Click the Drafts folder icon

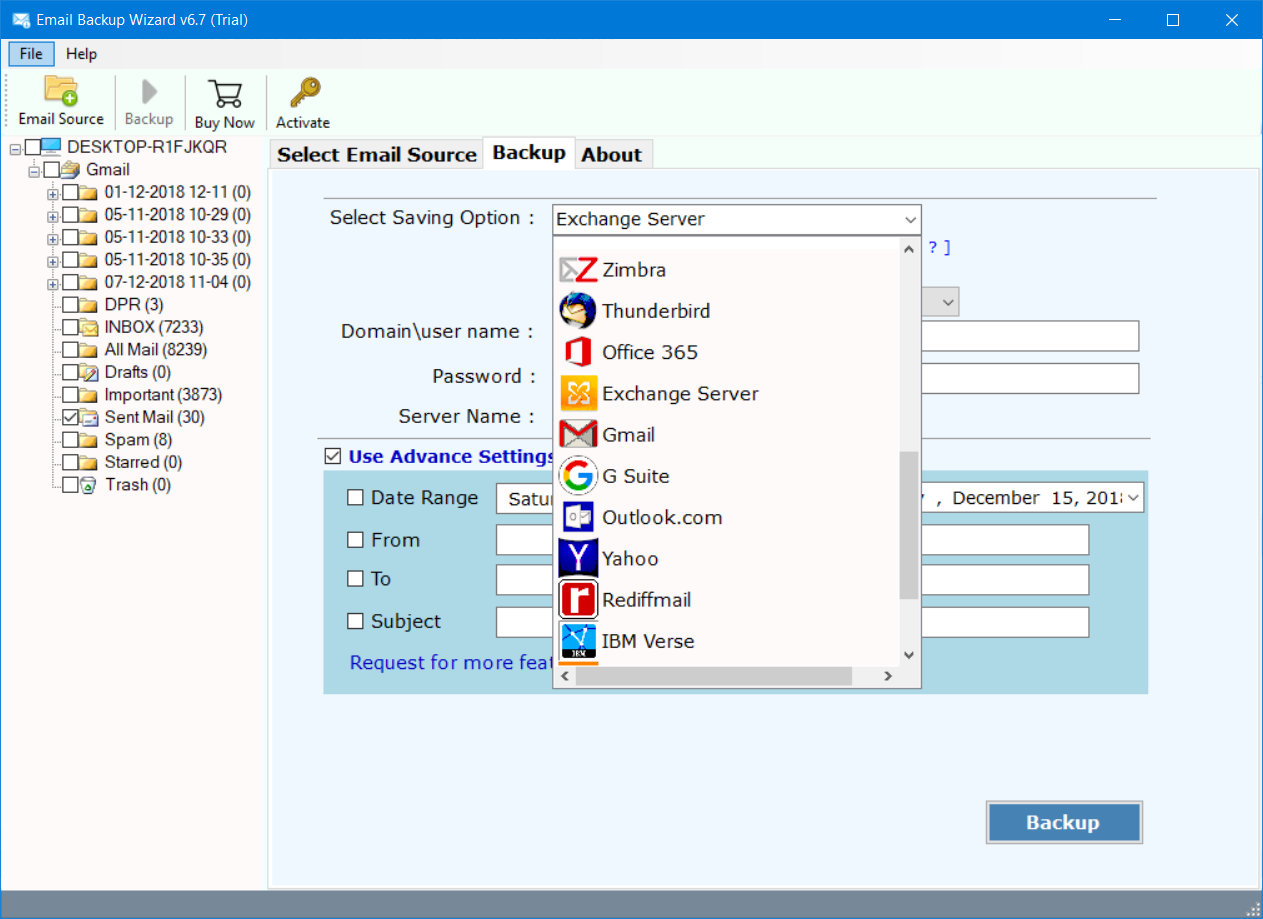click(89, 372)
